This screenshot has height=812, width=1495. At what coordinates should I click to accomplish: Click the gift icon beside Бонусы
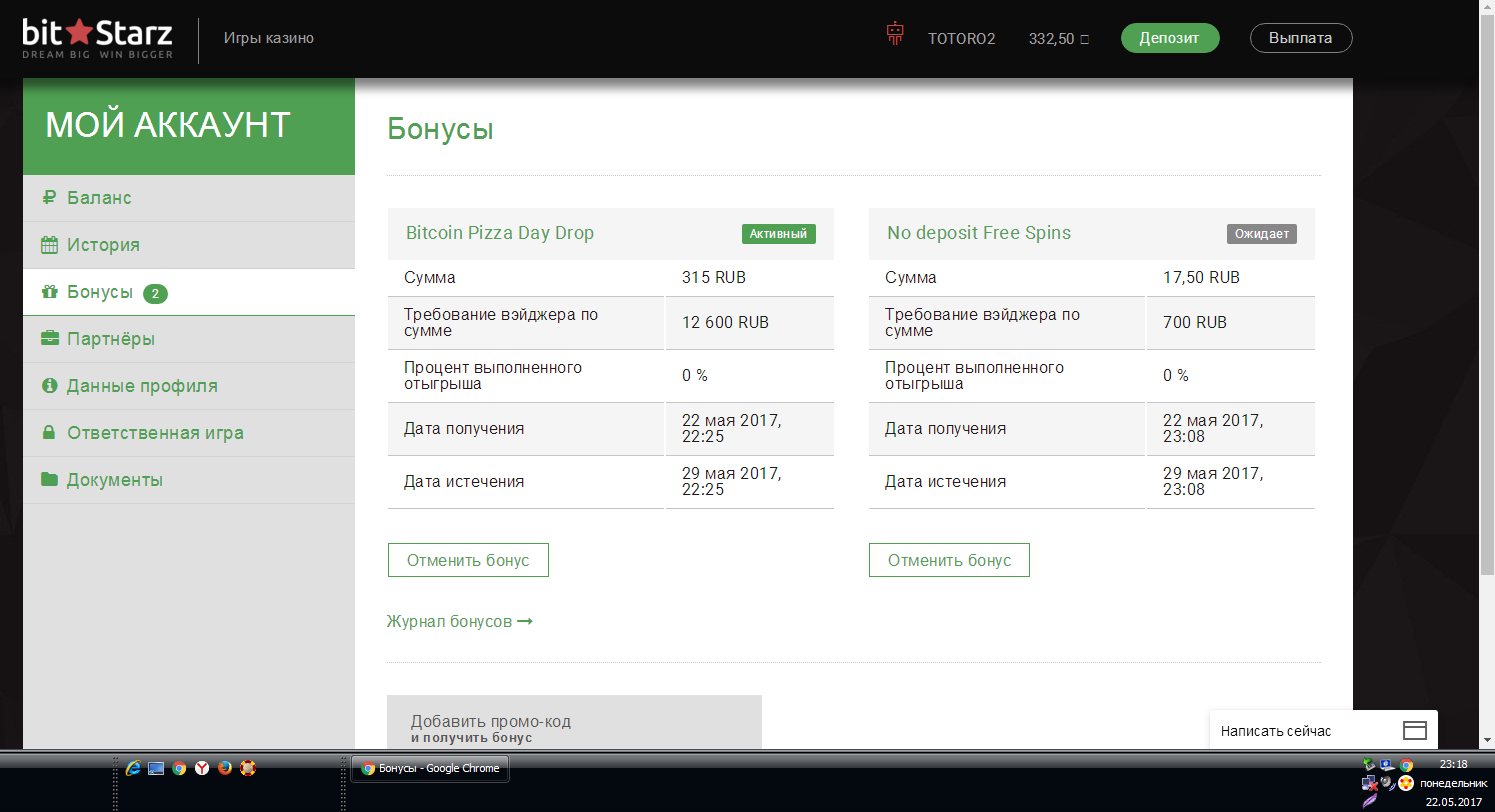click(49, 292)
